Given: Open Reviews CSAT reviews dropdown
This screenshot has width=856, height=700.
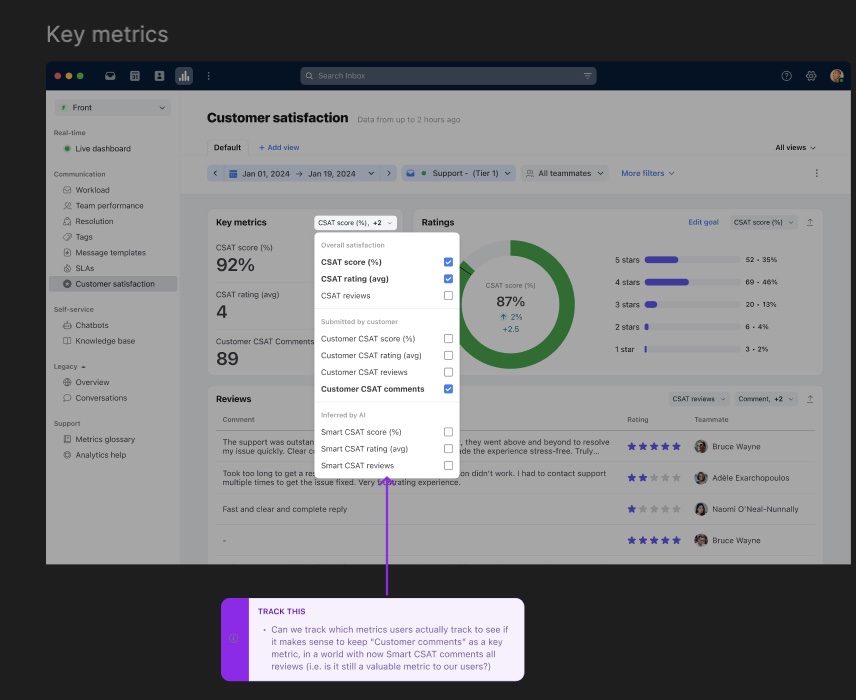Looking at the screenshot, I should coord(699,399).
